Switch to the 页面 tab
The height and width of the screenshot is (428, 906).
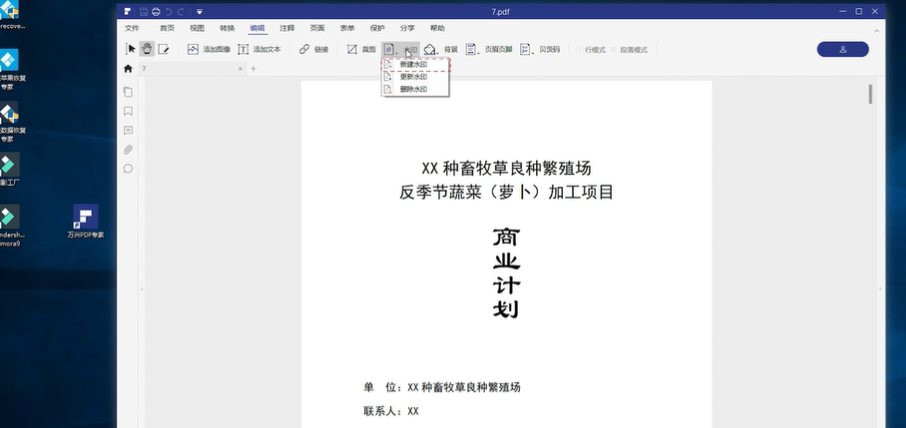pyautogui.click(x=317, y=28)
